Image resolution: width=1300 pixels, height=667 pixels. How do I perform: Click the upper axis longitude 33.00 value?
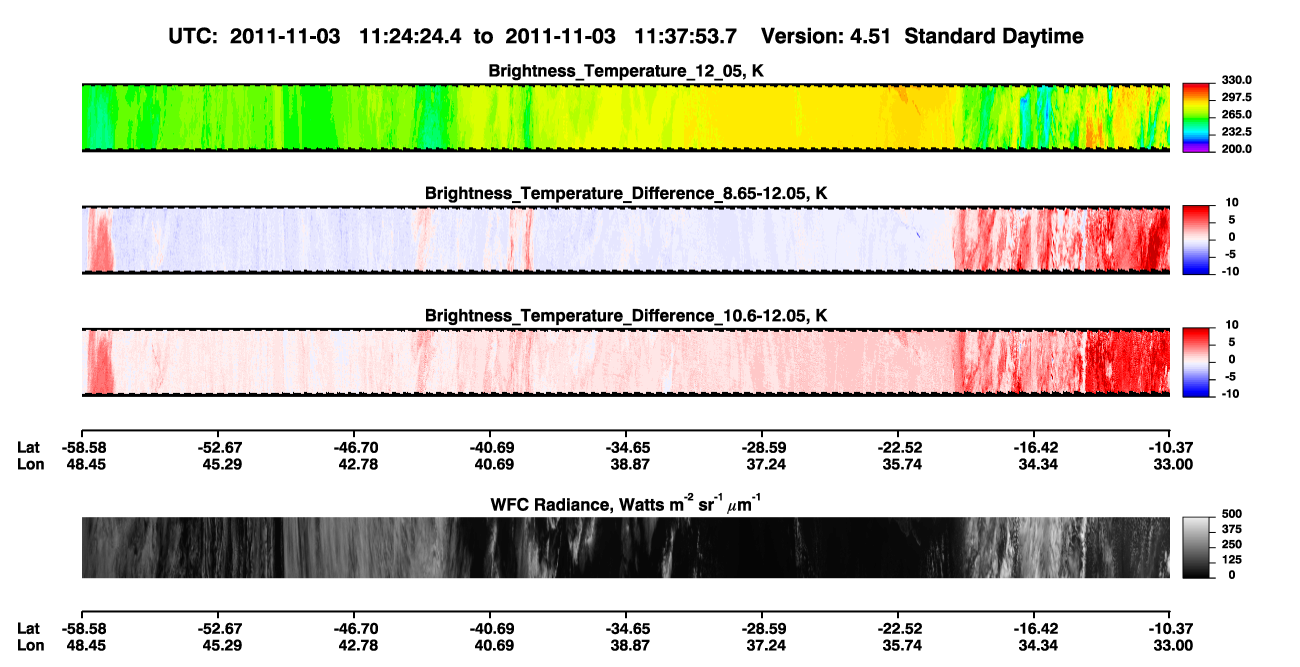(x=1171, y=464)
